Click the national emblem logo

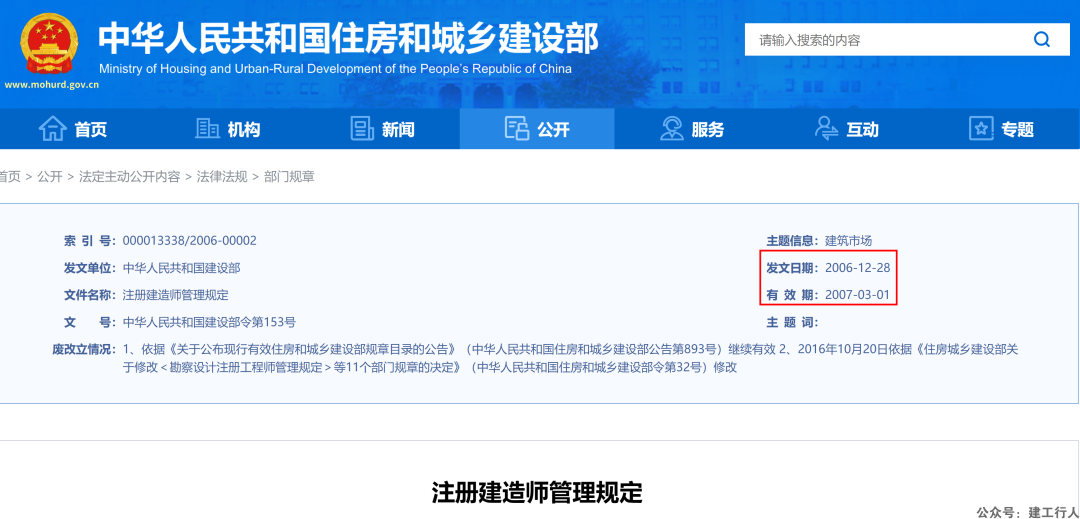[x=49, y=43]
